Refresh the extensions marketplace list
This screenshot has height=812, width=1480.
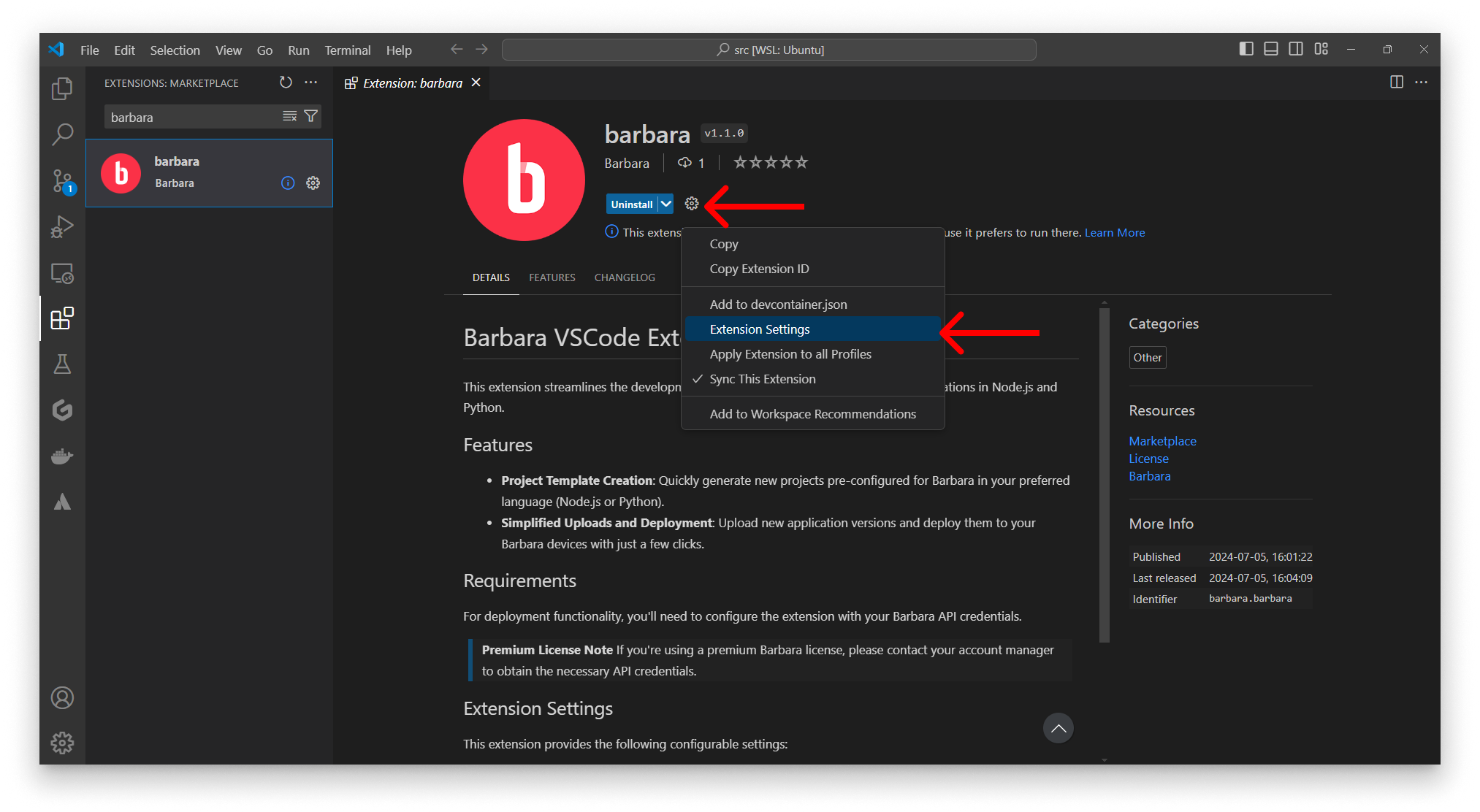pos(286,83)
